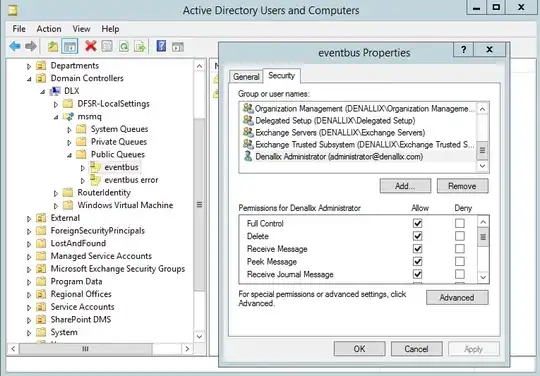540x376 pixels.
Task: Uncheck Allow for Full Control
Action: point(417,223)
